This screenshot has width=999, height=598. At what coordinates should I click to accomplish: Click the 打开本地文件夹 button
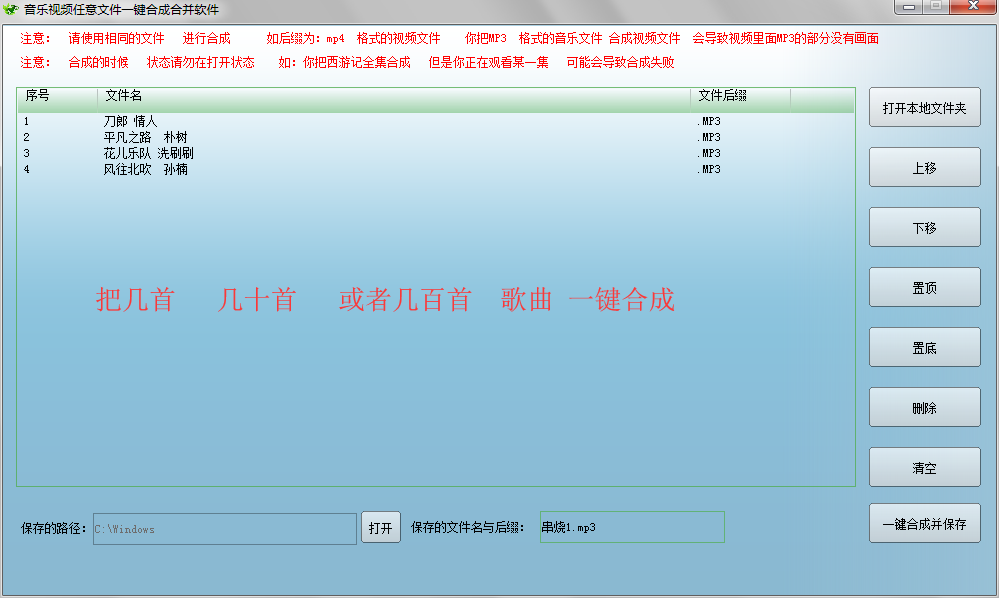[924, 108]
